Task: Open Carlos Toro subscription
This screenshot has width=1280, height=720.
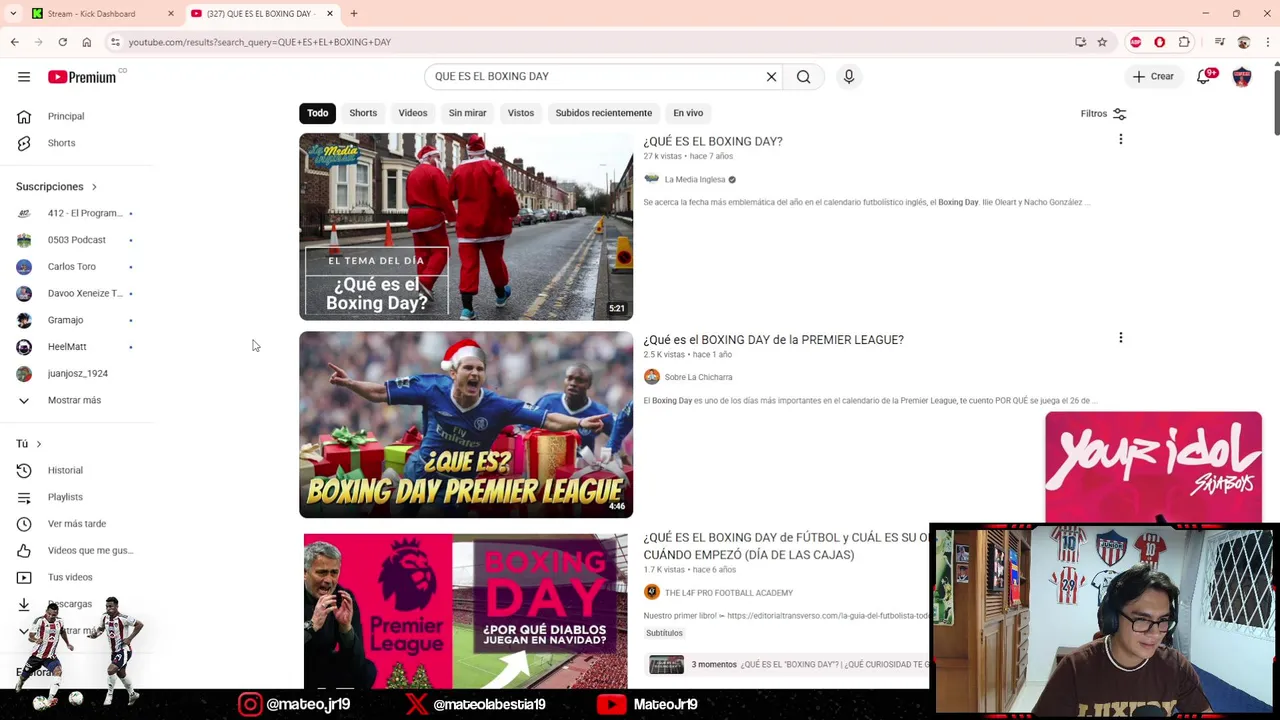Action: click(75, 267)
